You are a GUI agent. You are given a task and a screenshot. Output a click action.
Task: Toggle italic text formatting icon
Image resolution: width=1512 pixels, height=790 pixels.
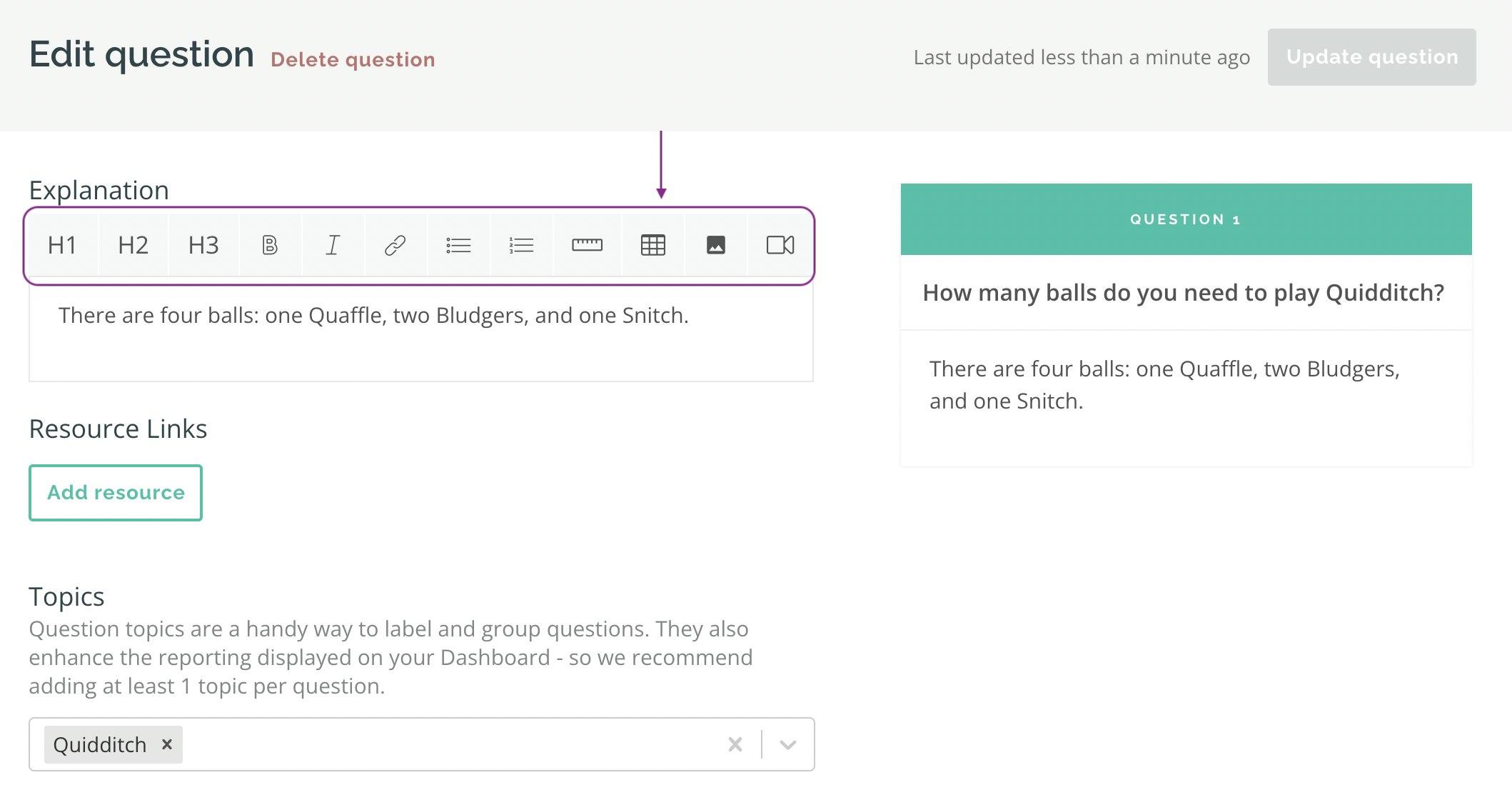(x=333, y=246)
